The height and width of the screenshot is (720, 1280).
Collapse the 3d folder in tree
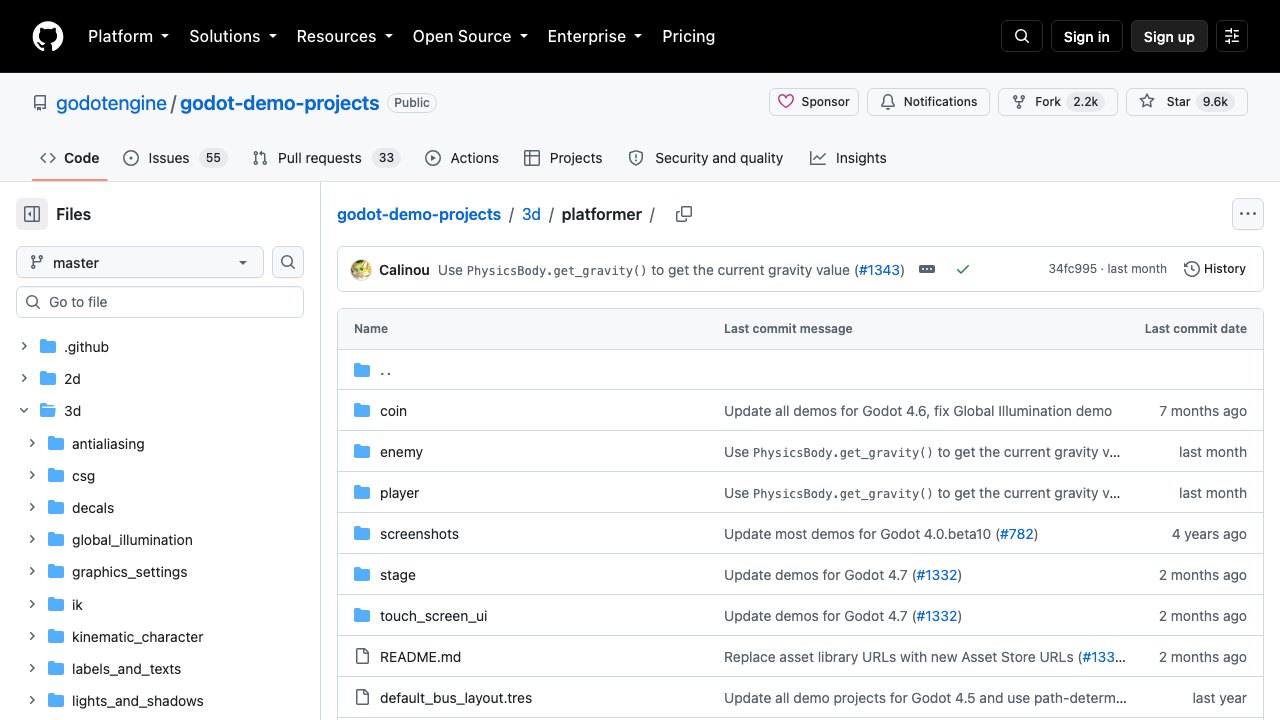pyautogui.click(x=24, y=411)
